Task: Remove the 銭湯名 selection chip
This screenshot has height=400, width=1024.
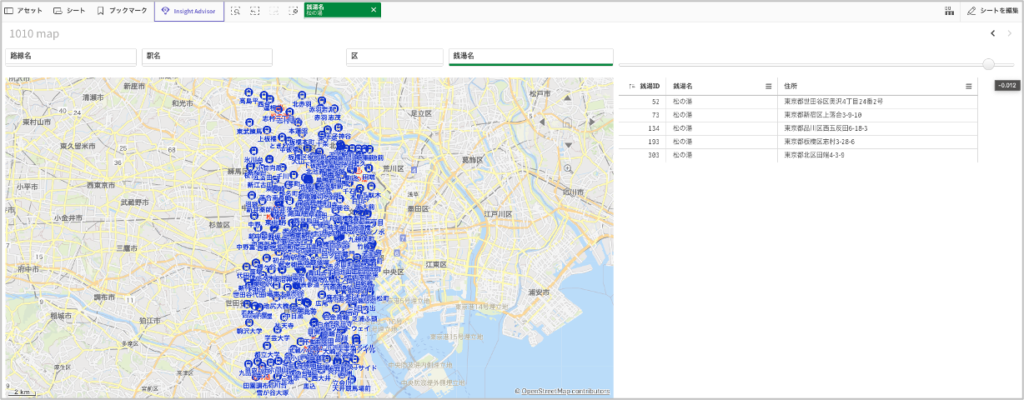Action: pos(373,10)
